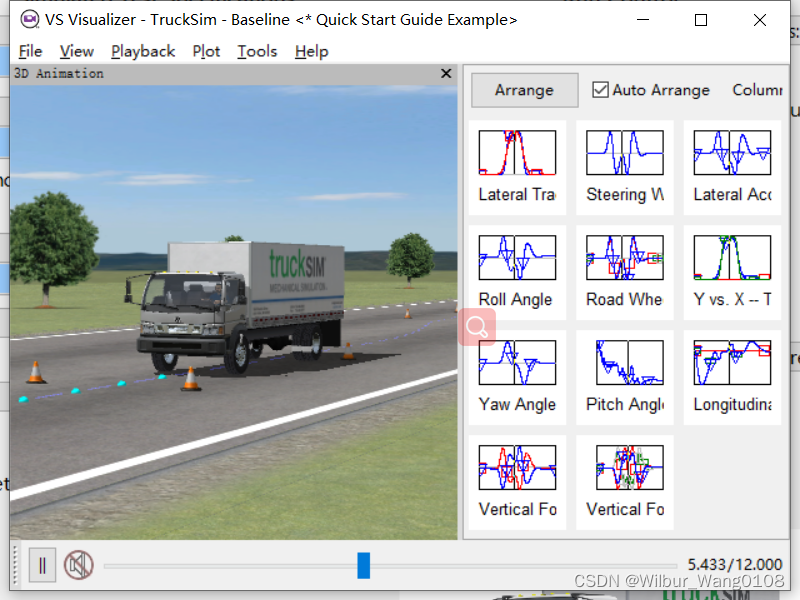Close the 3D Animation panel
Screen dimensions: 800x600
(x=446, y=73)
